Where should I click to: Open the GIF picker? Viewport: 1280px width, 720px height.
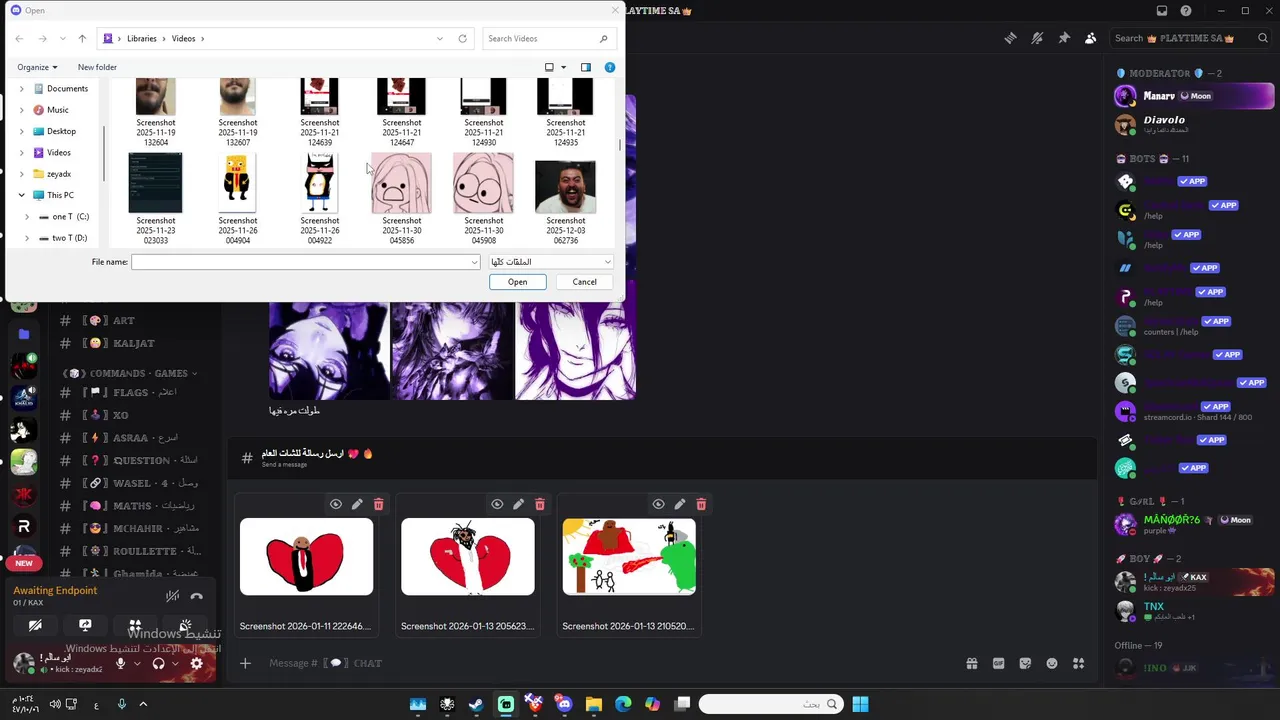pos(998,663)
